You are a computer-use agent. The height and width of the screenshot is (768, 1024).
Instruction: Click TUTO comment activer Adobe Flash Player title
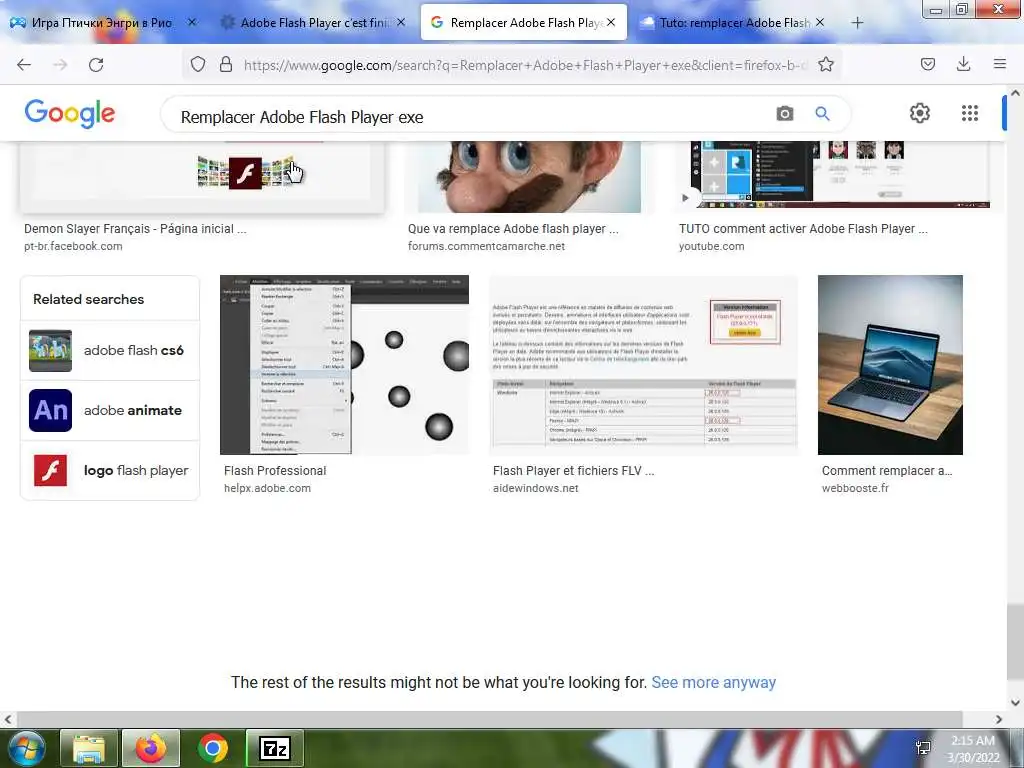point(803,229)
